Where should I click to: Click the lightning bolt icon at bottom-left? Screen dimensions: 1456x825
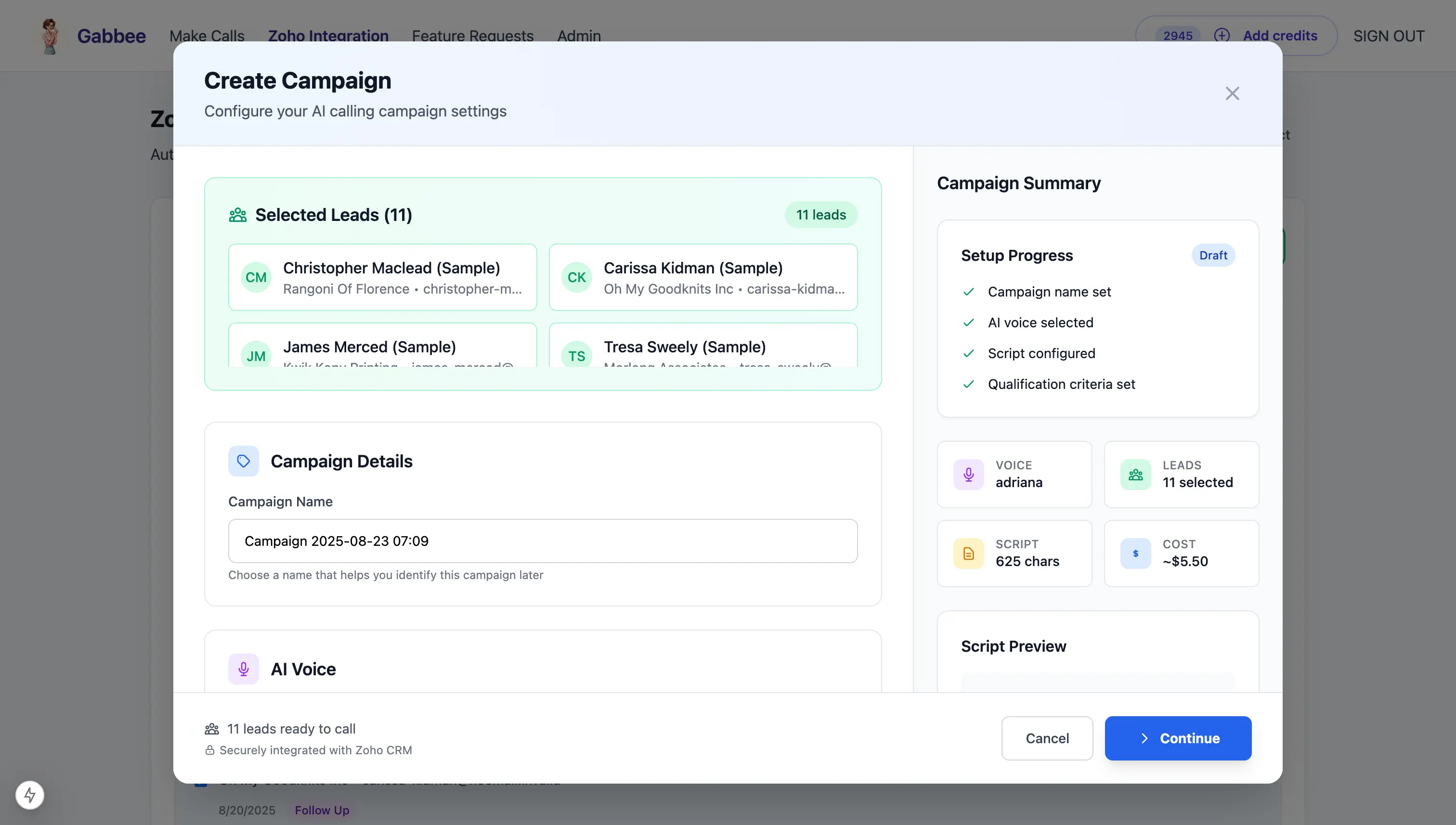coord(30,794)
